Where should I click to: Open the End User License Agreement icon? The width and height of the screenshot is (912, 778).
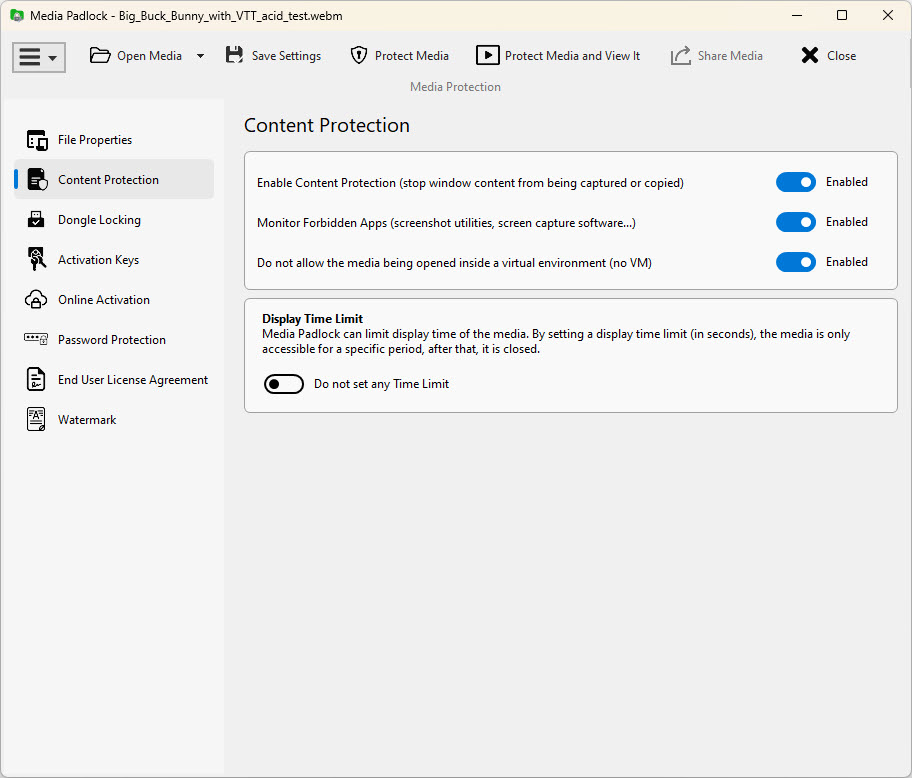pos(37,380)
